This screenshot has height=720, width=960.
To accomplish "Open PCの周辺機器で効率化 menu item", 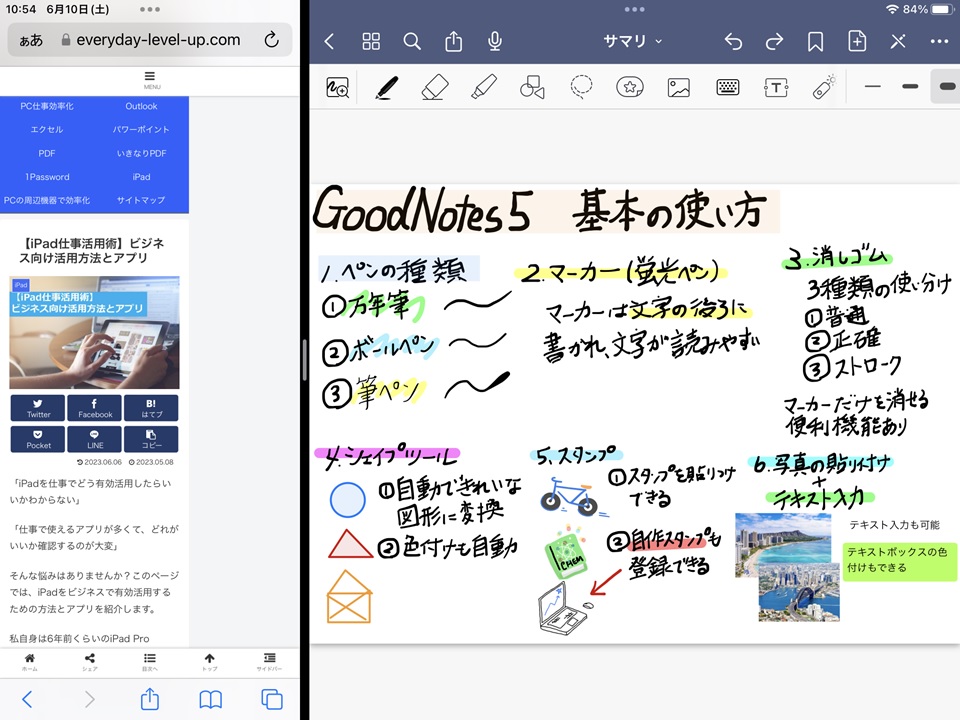I will (x=47, y=200).
